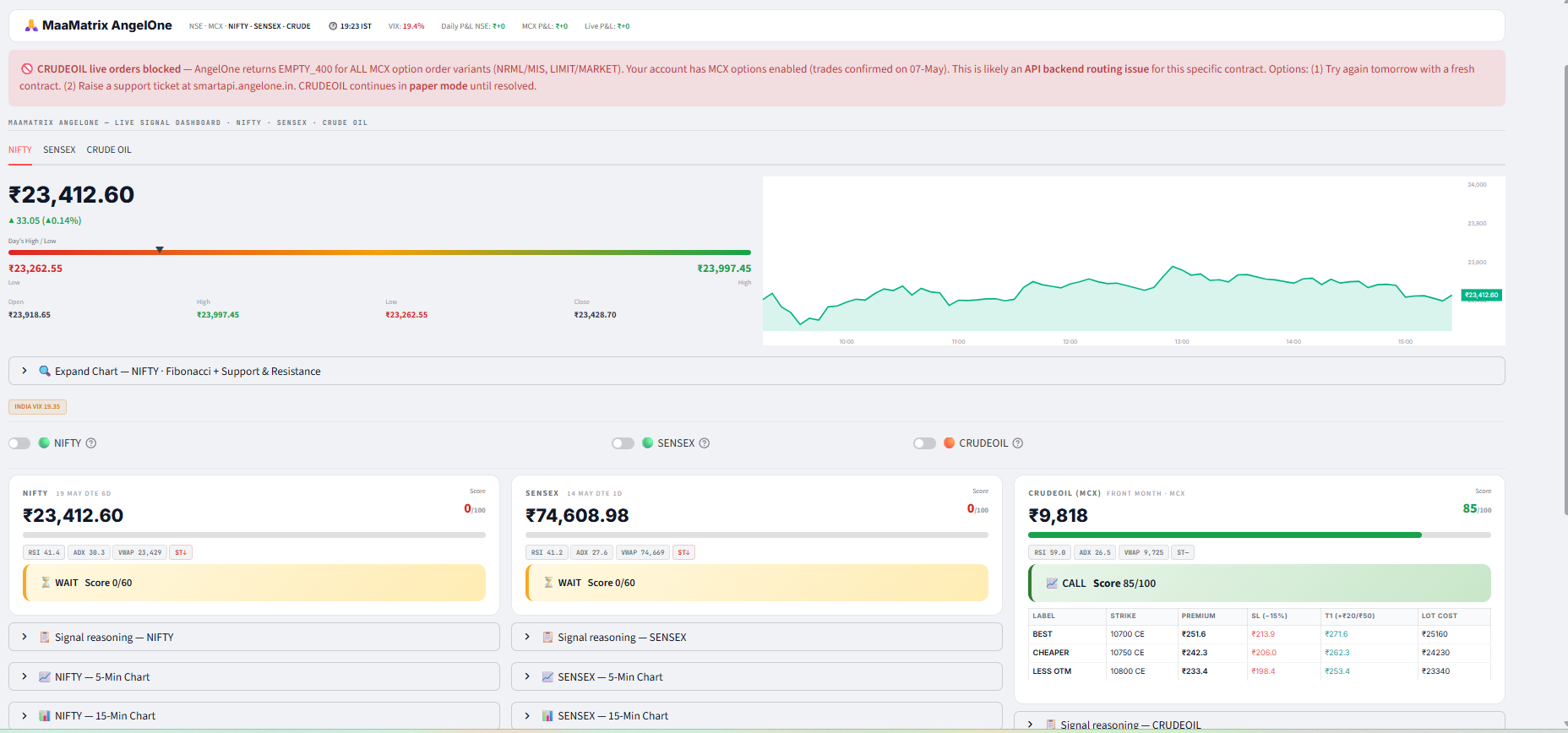Click the lot cost ₹25160 value

[x=1435, y=634]
